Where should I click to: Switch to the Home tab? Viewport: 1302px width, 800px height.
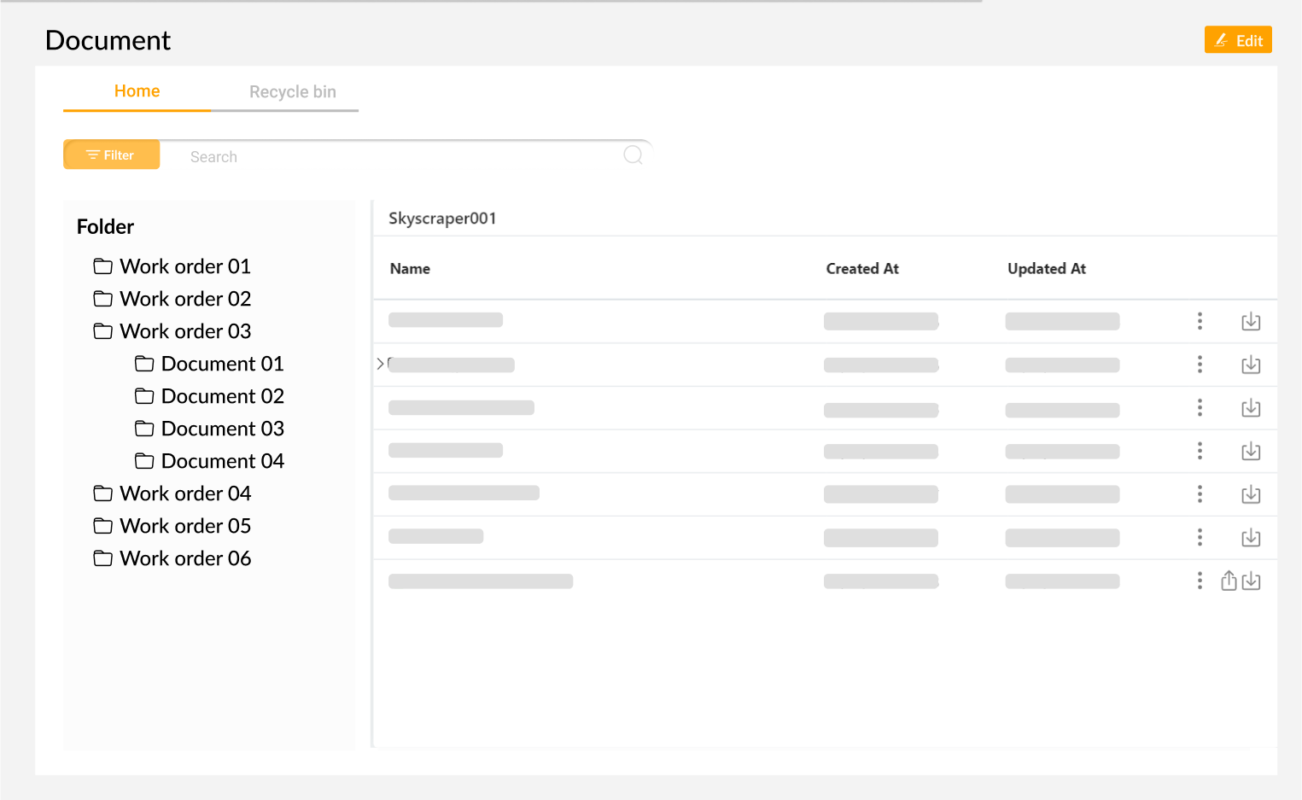[x=136, y=91]
